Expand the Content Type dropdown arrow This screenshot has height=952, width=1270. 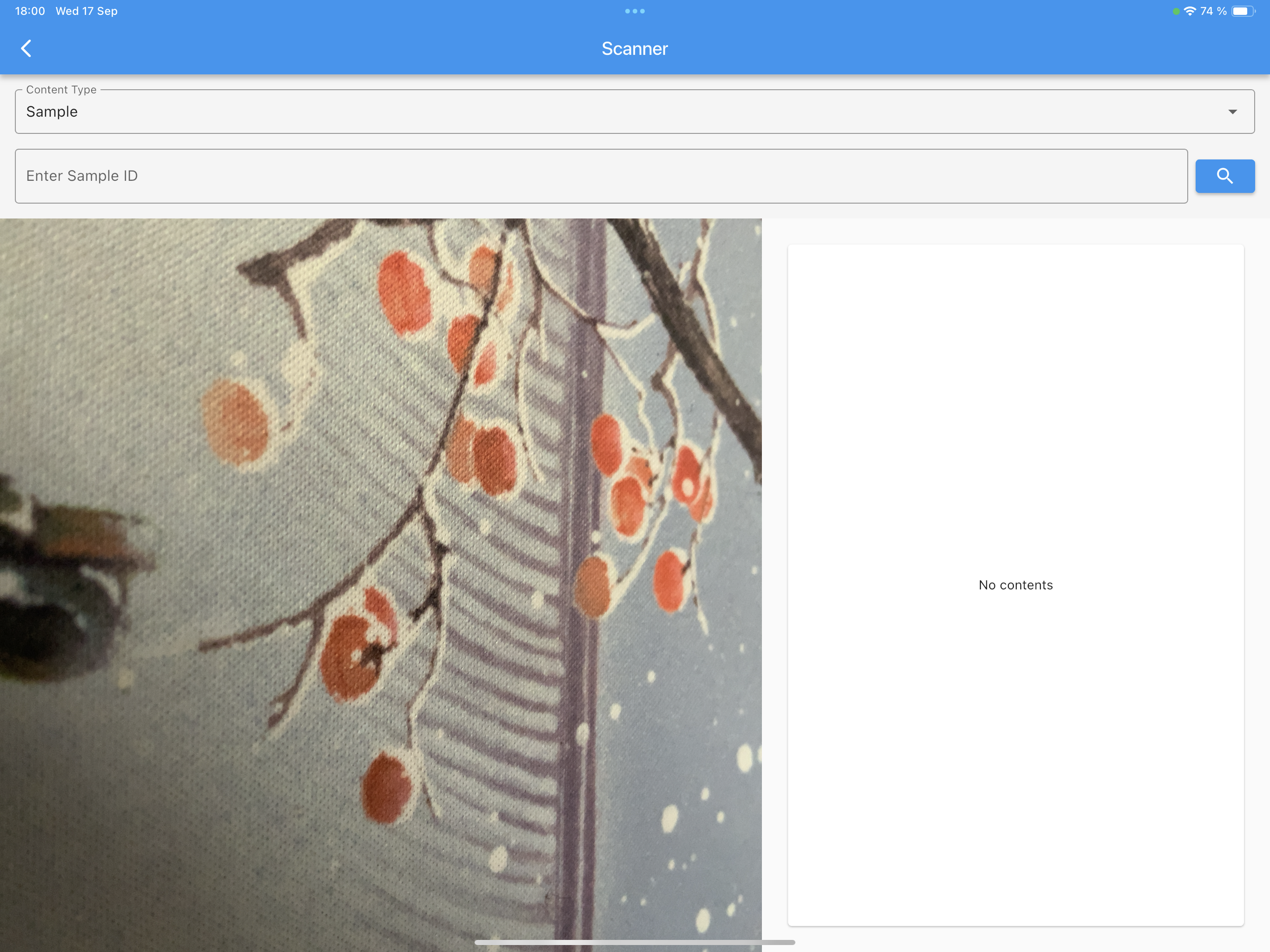click(x=1232, y=112)
